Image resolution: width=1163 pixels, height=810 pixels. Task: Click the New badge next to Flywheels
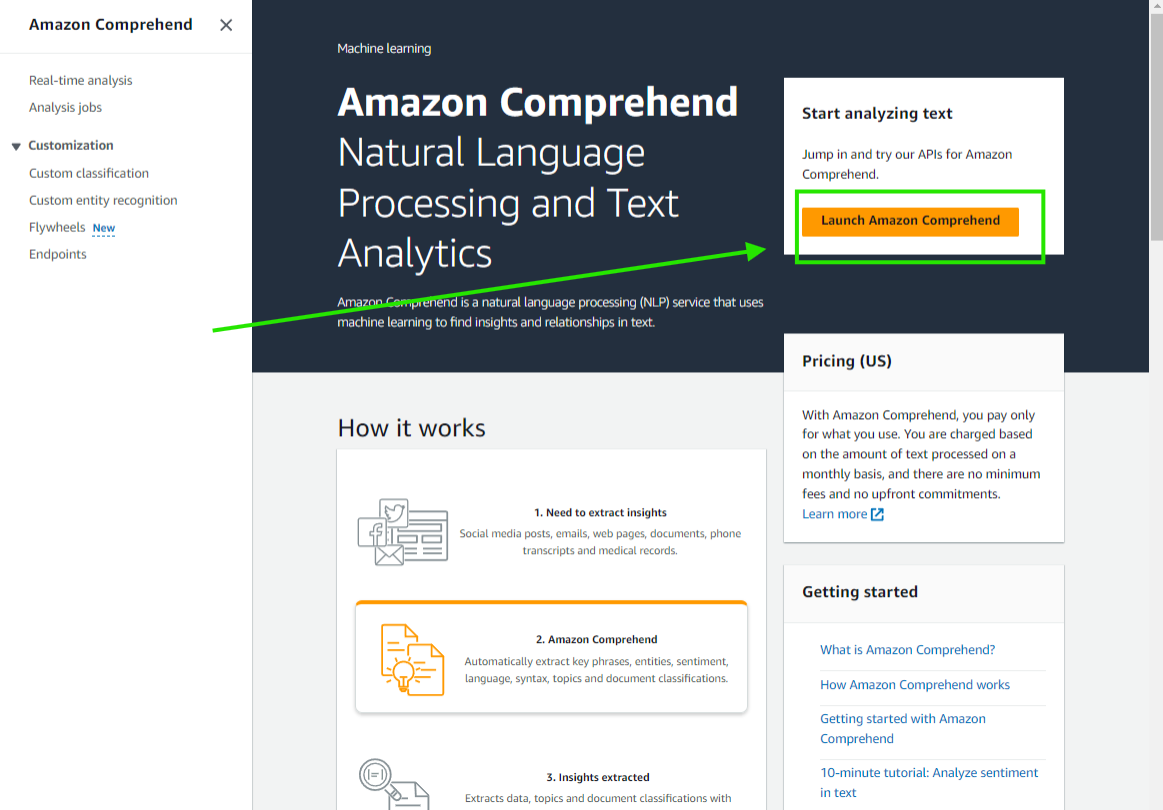point(103,228)
